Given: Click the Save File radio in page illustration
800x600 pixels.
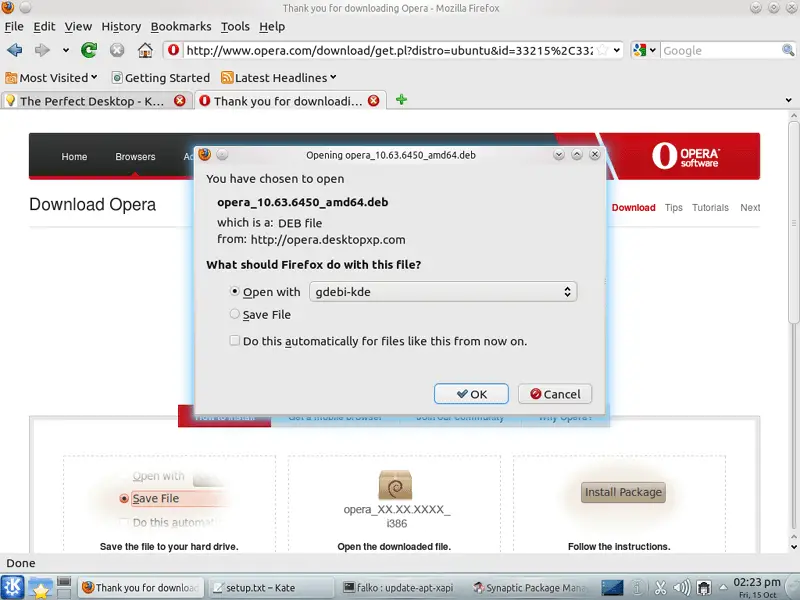Looking at the screenshot, I should pyautogui.click(x=123, y=498).
